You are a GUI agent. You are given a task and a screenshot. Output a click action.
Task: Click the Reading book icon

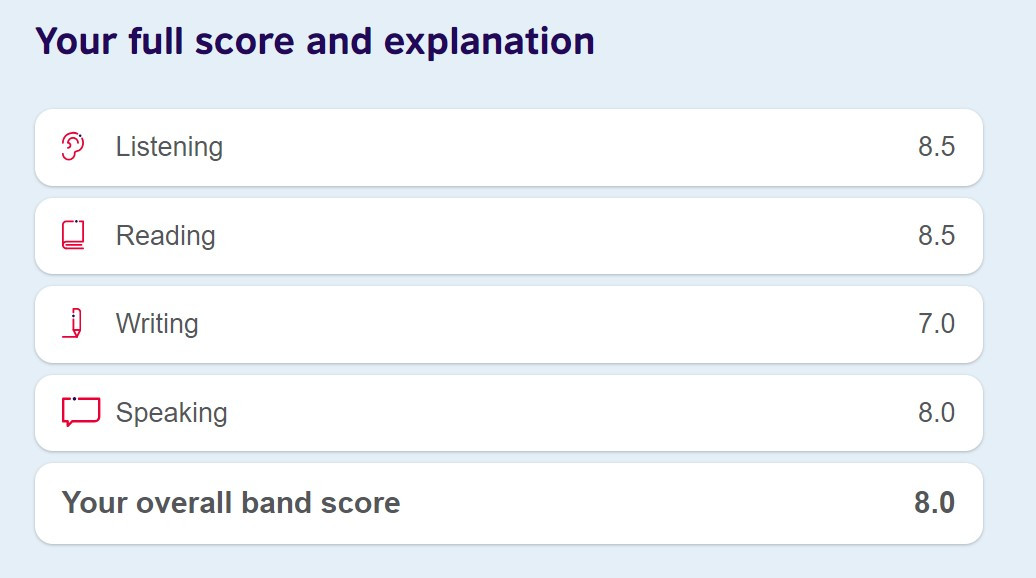click(x=73, y=235)
